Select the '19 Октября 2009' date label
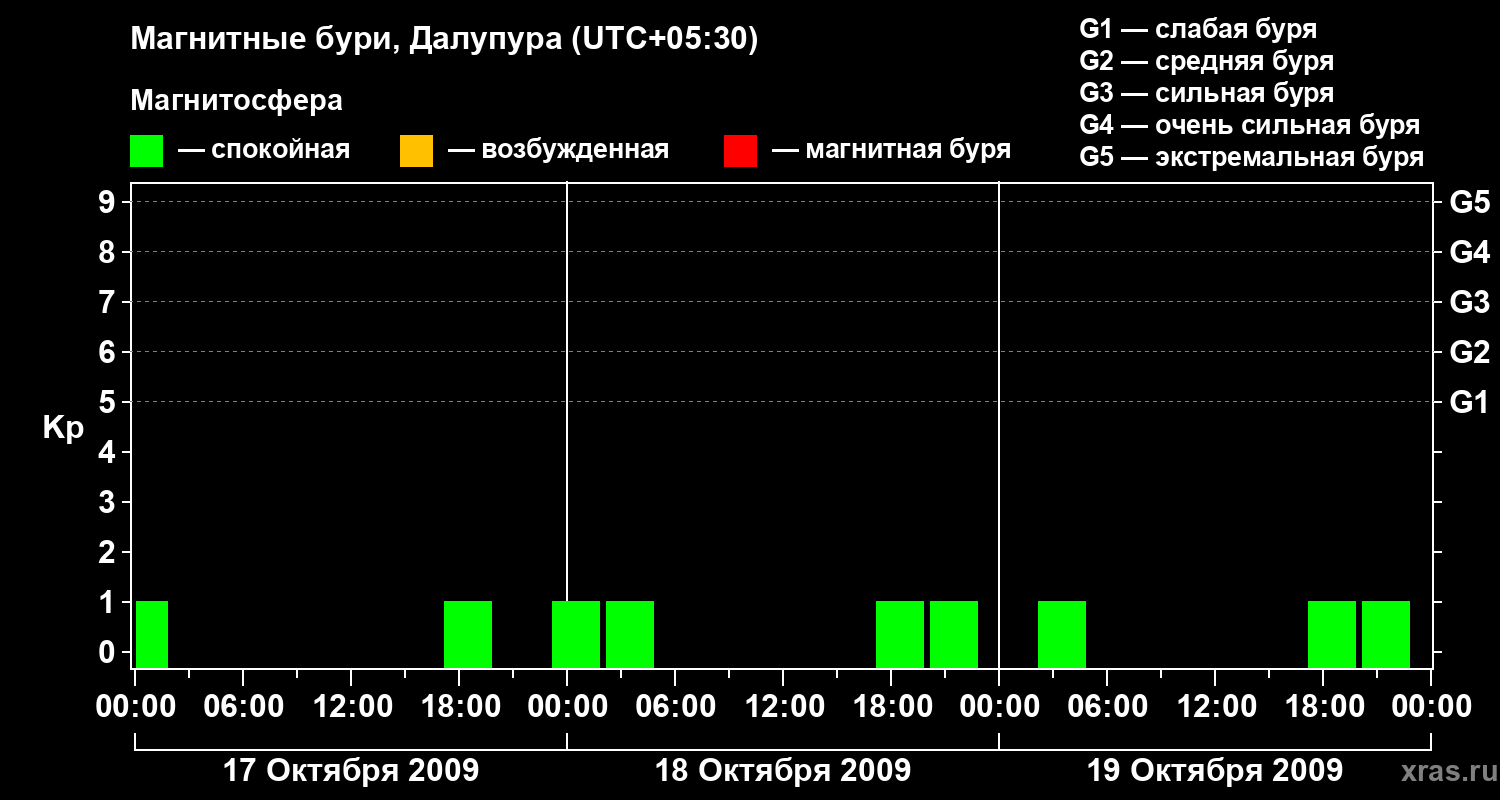1500x800 pixels. tap(1215, 771)
